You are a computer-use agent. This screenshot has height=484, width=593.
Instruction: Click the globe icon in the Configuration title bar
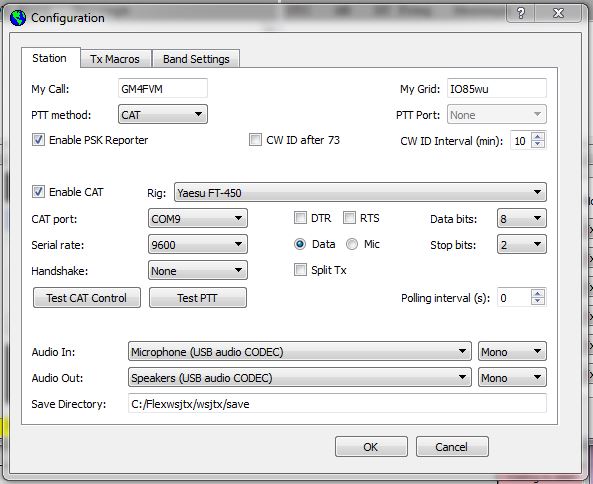pos(18,18)
